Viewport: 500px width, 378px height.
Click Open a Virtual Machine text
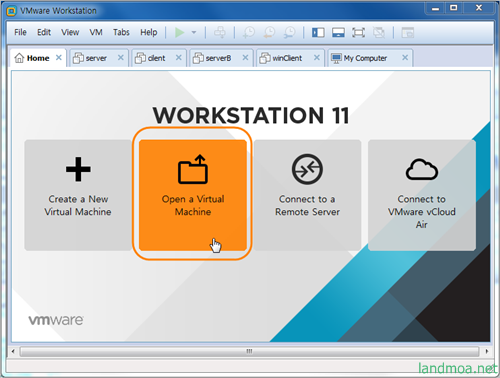tap(193, 205)
